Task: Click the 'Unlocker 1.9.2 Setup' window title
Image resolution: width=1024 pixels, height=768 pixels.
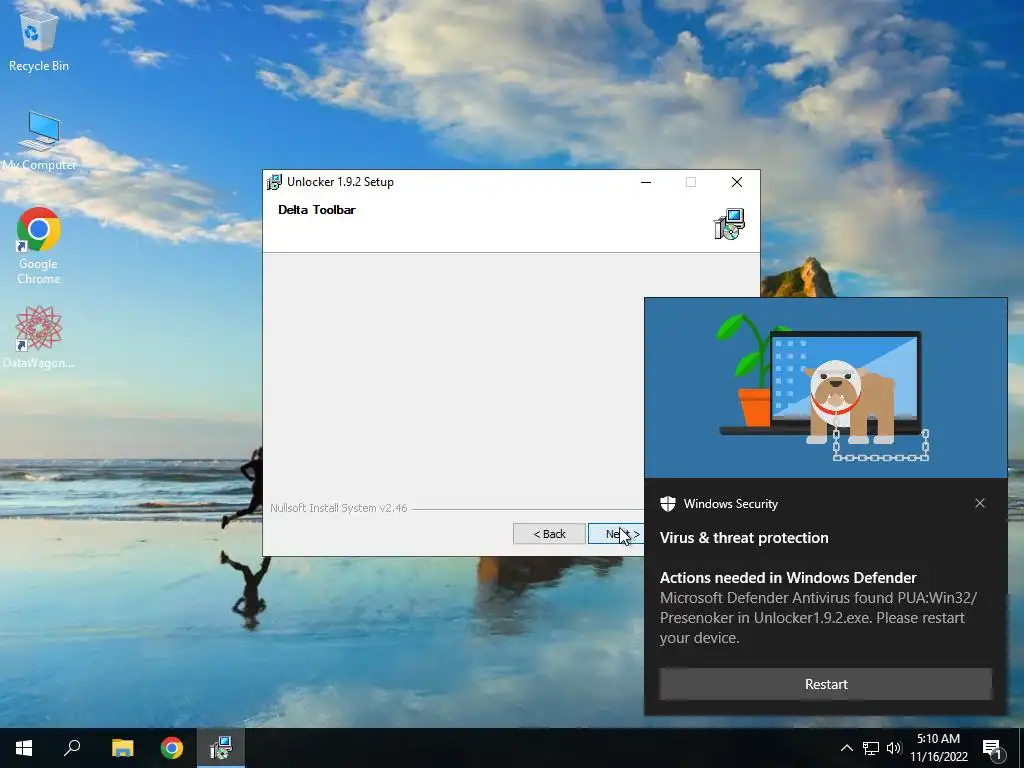Action: (340, 182)
